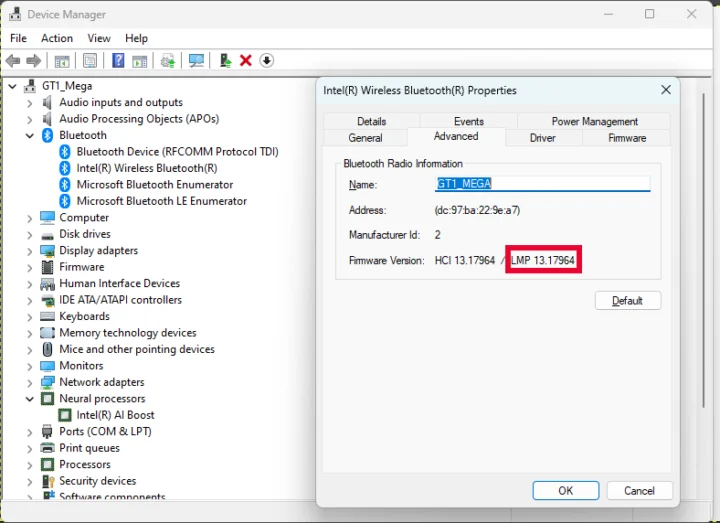This screenshot has width=720, height=523.
Task: Switch to the Power Management tab
Action: coord(594,121)
